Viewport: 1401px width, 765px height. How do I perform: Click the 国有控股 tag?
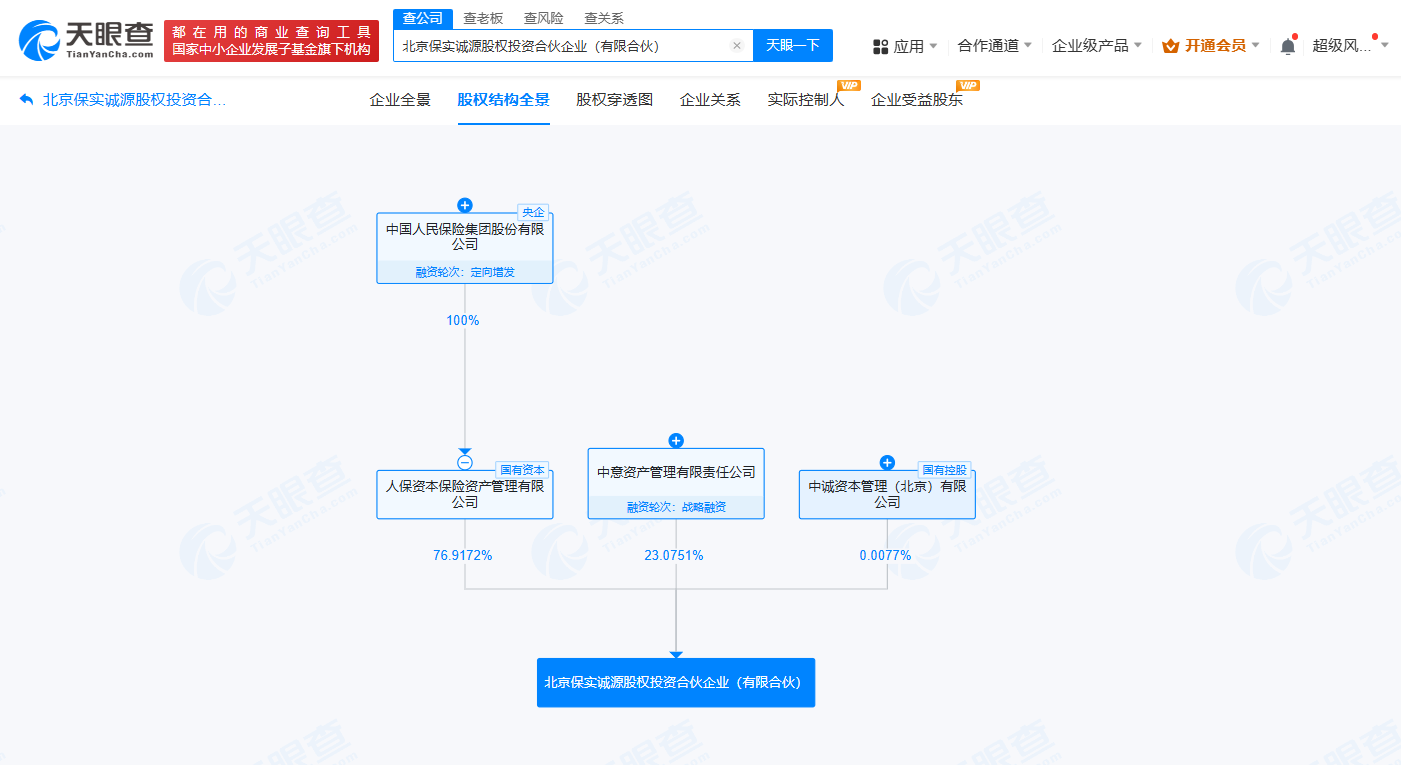coord(945,470)
